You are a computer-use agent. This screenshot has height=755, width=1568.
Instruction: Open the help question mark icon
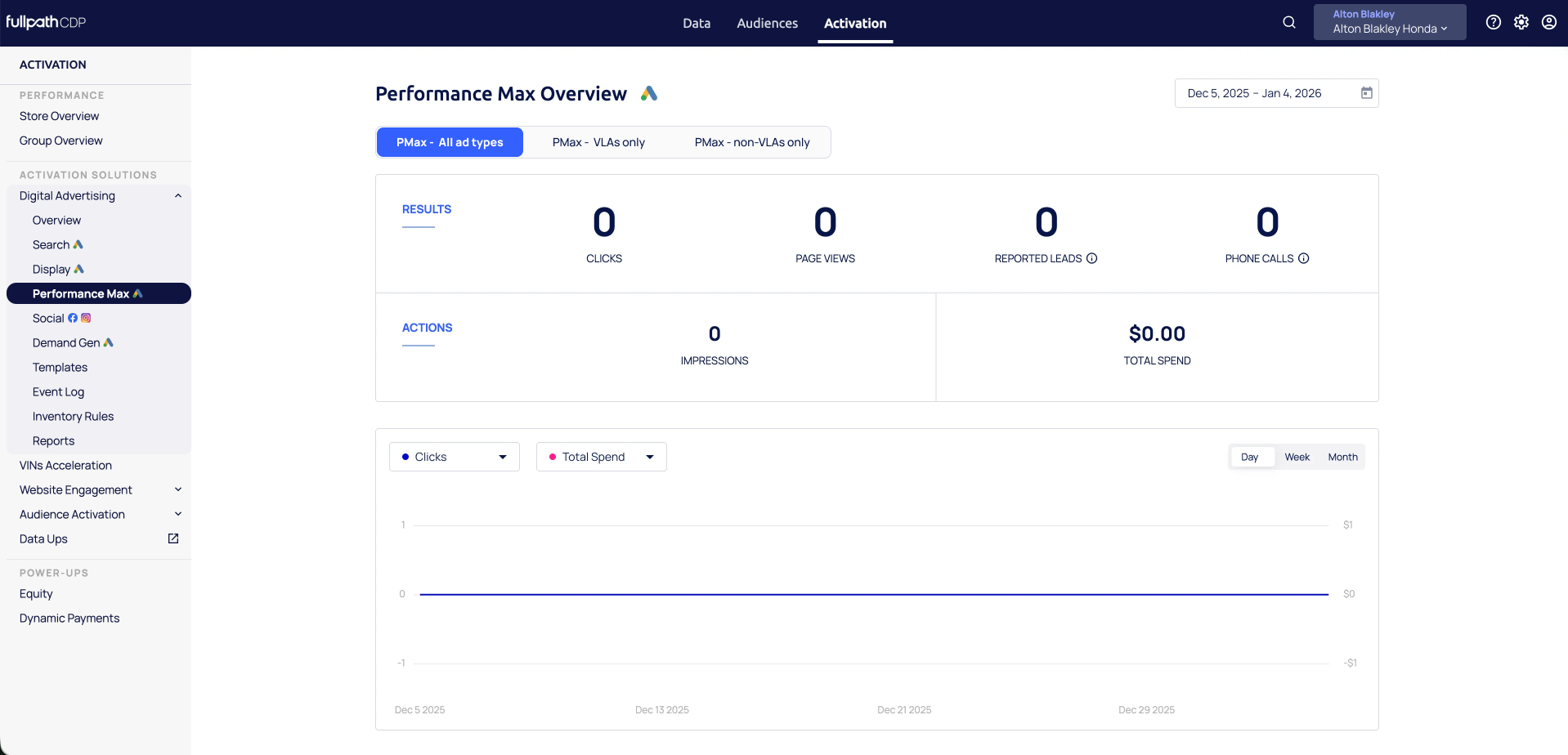pos(1493,23)
